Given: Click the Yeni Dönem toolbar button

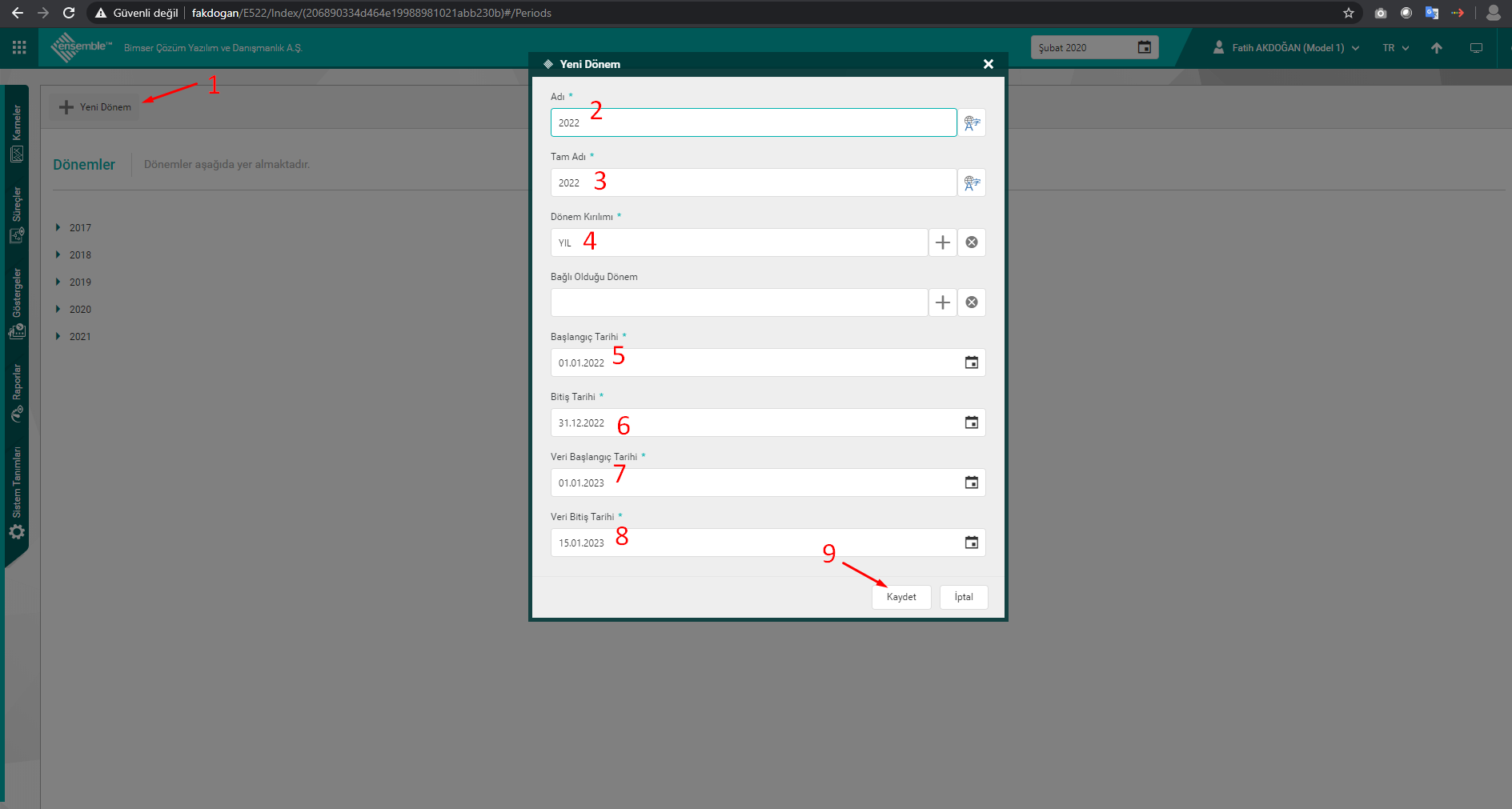Looking at the screenshot, I should 94,107.
